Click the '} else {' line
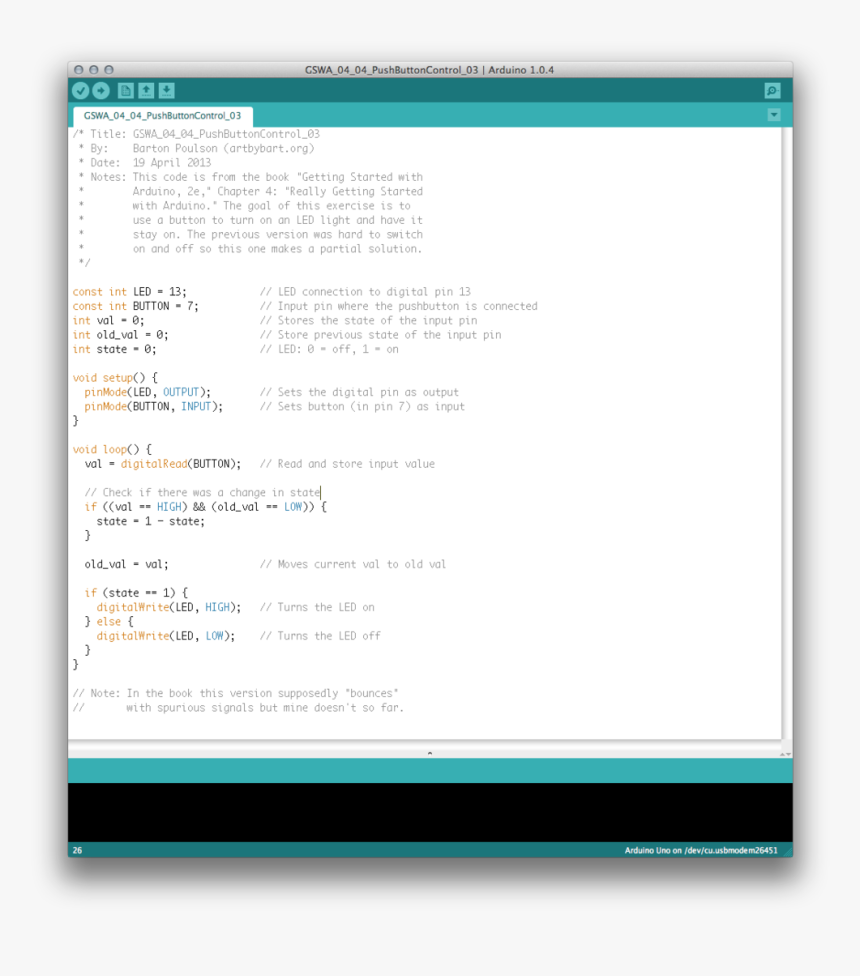Screen dimensions: 860x976 tap(109, 622)
